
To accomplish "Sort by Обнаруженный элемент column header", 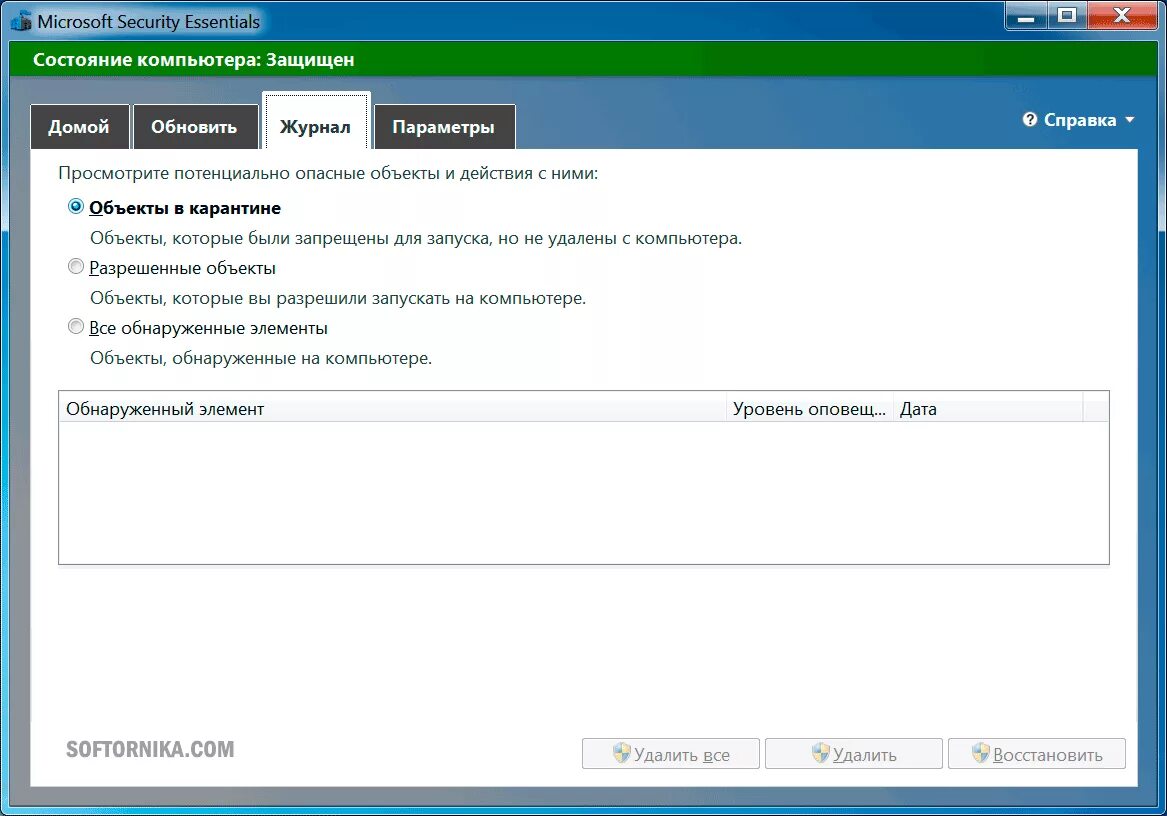I will pyautogui.click(x=392, y=409).
